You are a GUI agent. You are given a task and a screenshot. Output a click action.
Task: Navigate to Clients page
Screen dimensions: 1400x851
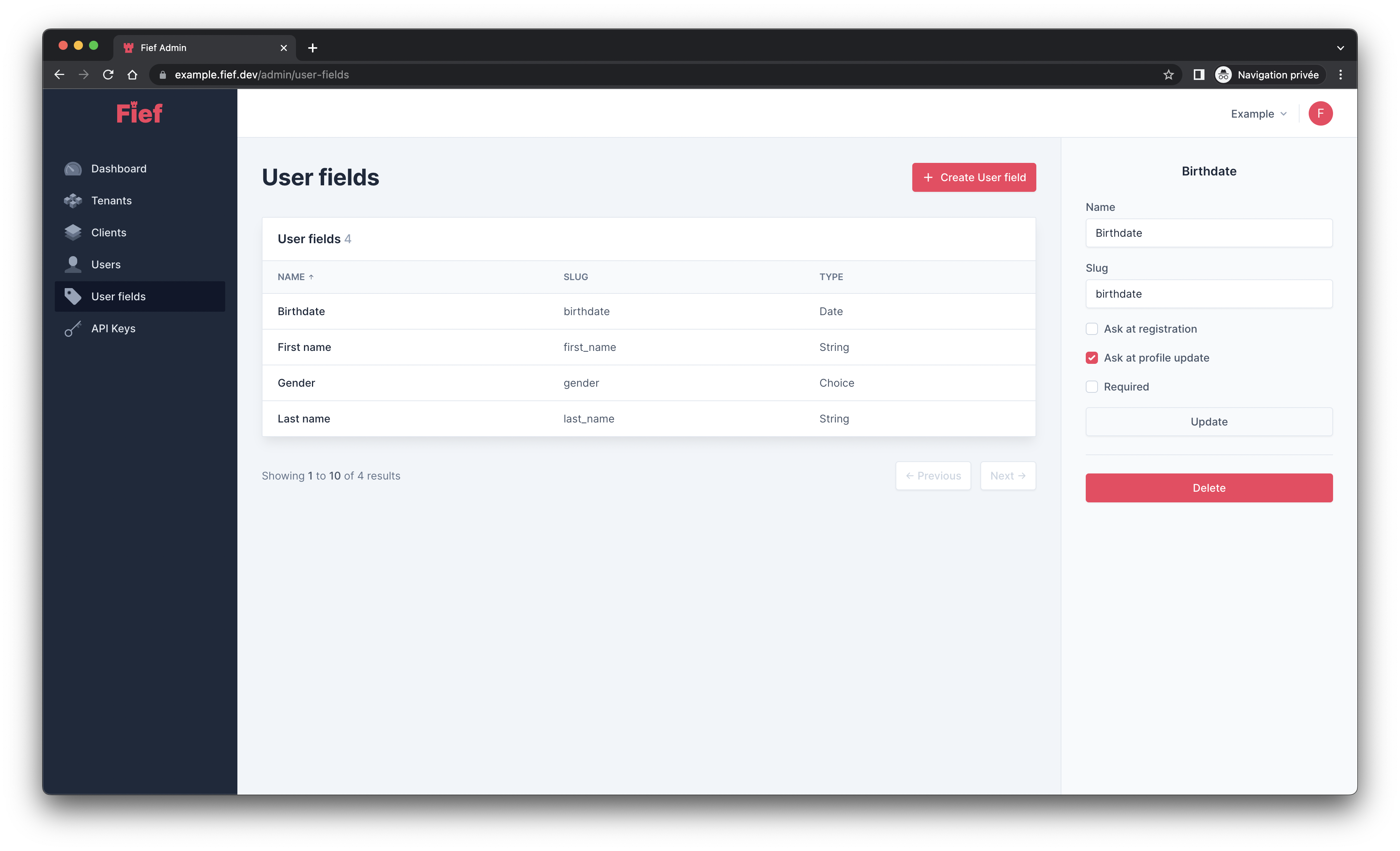point(140,233)
